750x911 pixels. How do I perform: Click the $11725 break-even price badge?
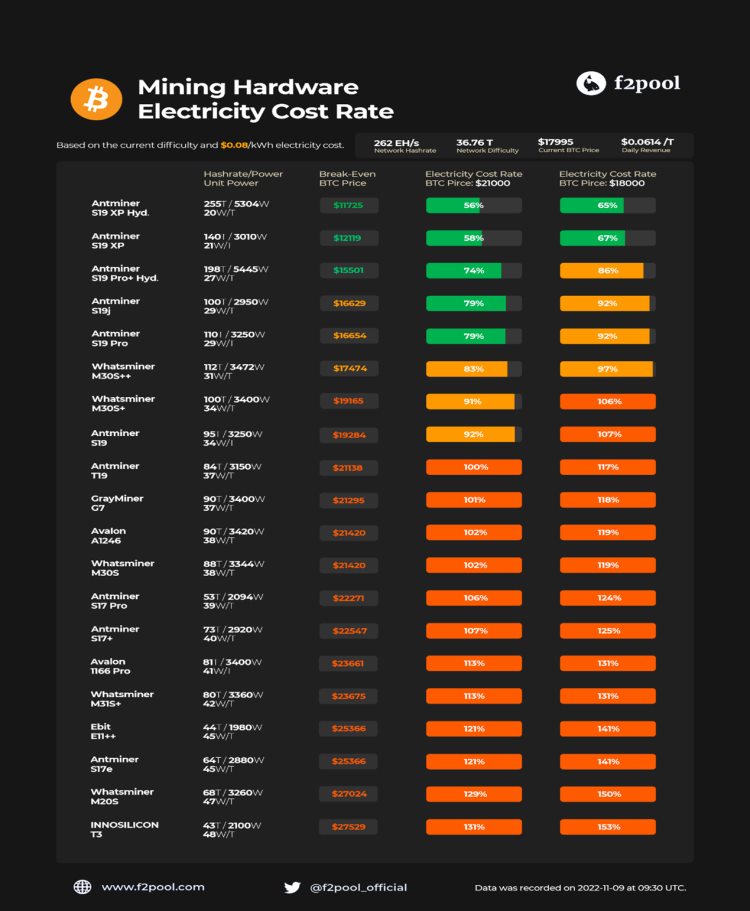(x=349, y=205)
